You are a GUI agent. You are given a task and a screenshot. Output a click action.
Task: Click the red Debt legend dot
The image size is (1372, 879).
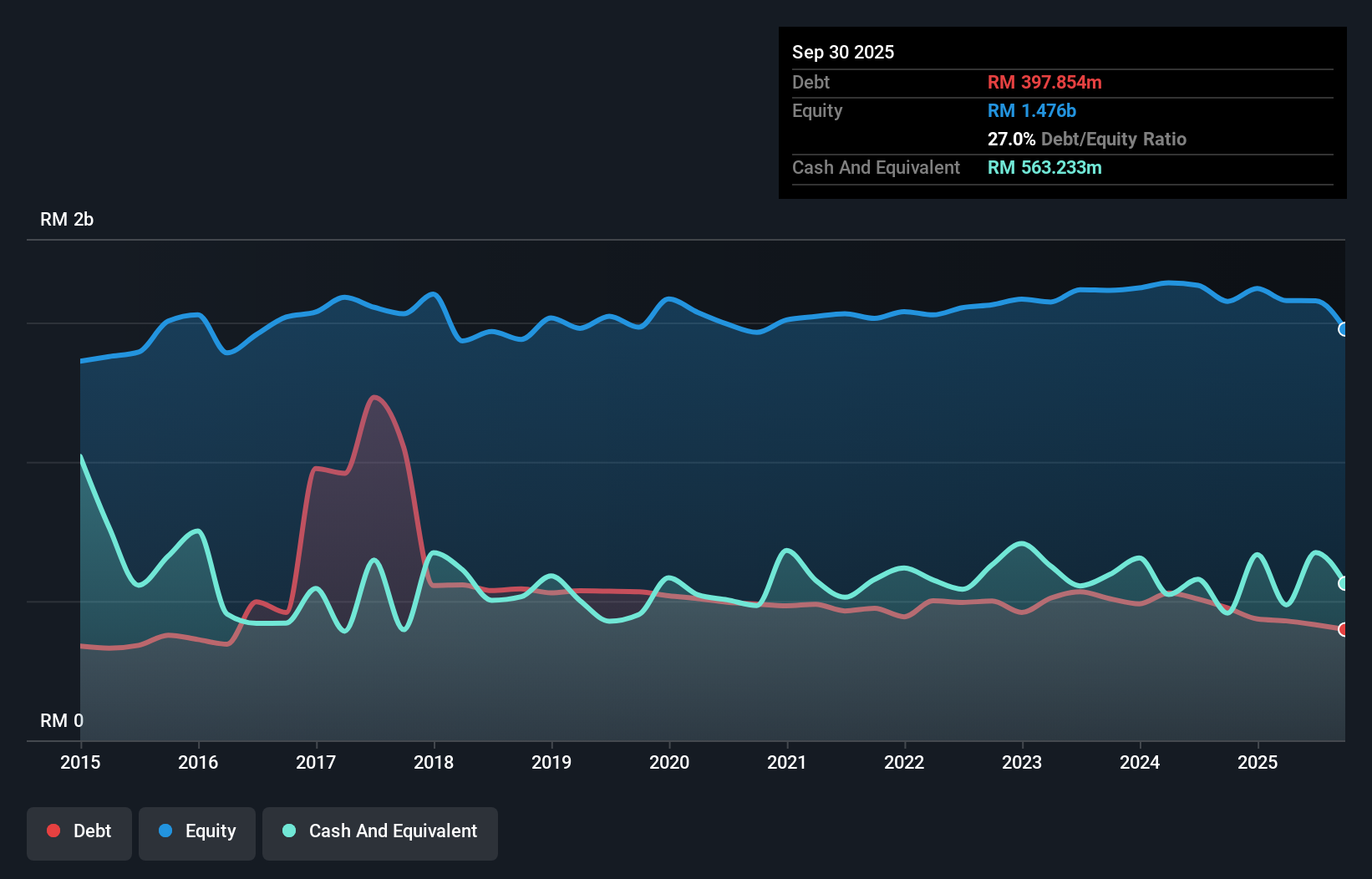[53, 831]
